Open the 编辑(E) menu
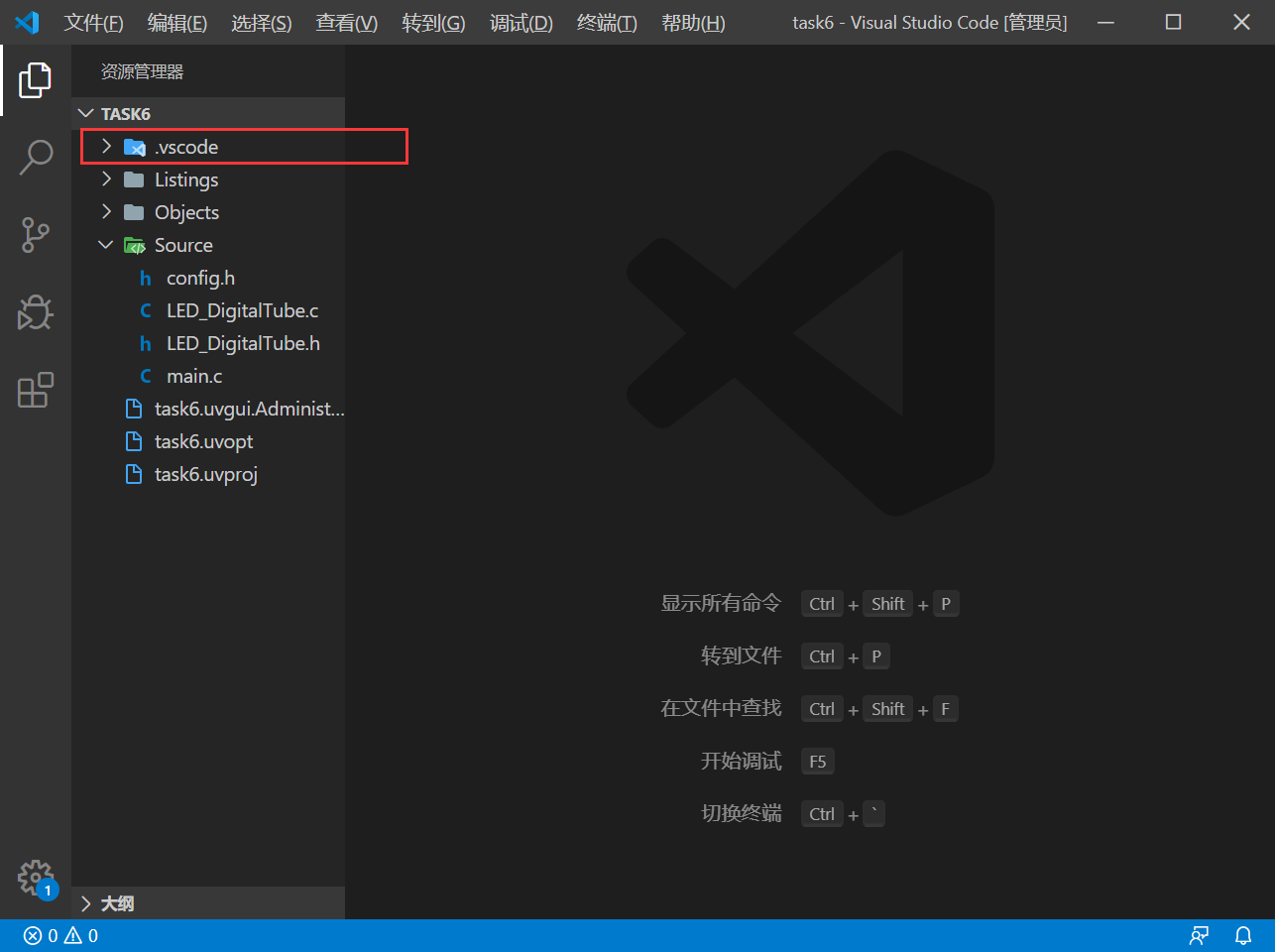This screenshot has height=952, width=1275. (x=177, y=23)
